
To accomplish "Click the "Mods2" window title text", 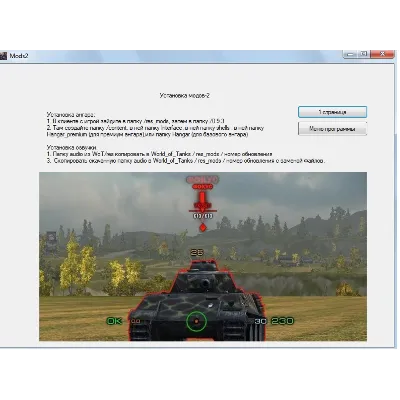I will (19, 56).
